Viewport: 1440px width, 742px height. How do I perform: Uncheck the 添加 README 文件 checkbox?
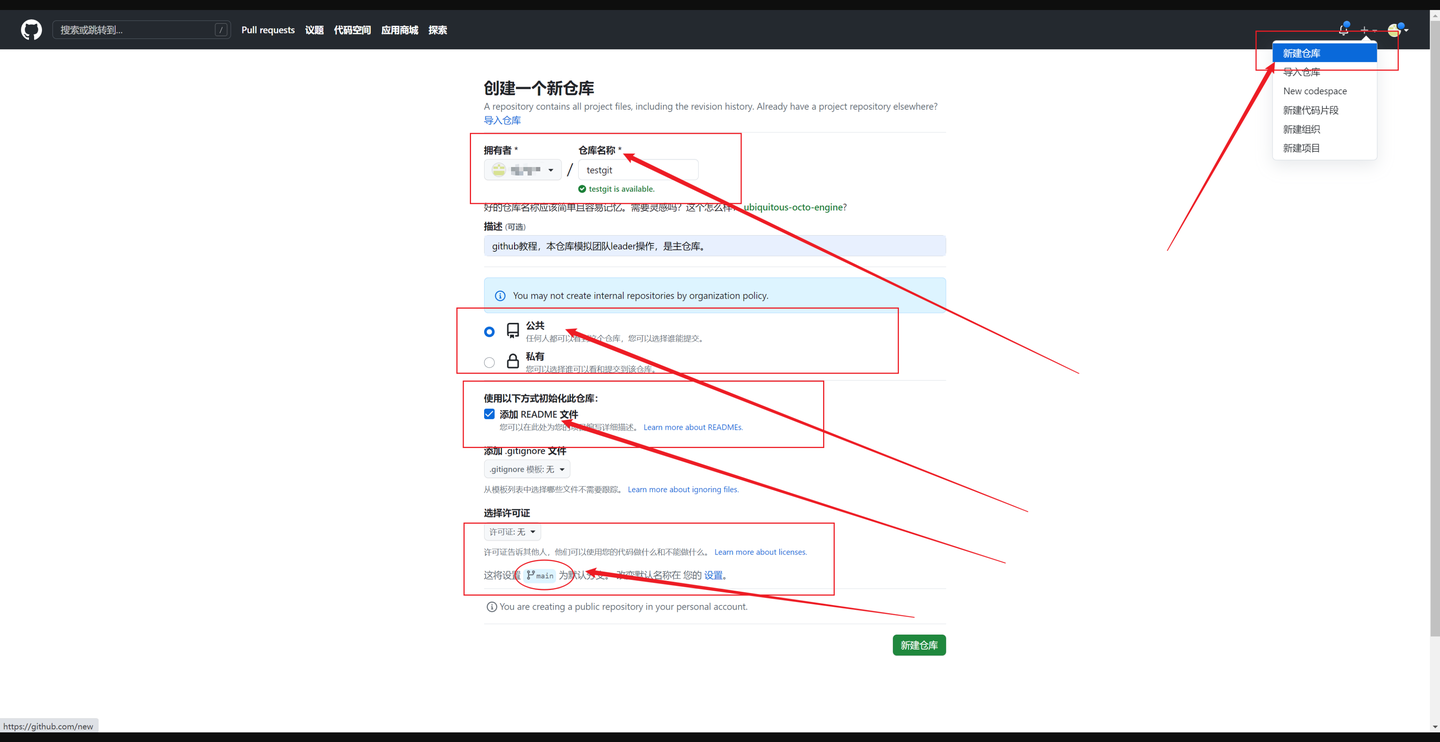(489, 413)
